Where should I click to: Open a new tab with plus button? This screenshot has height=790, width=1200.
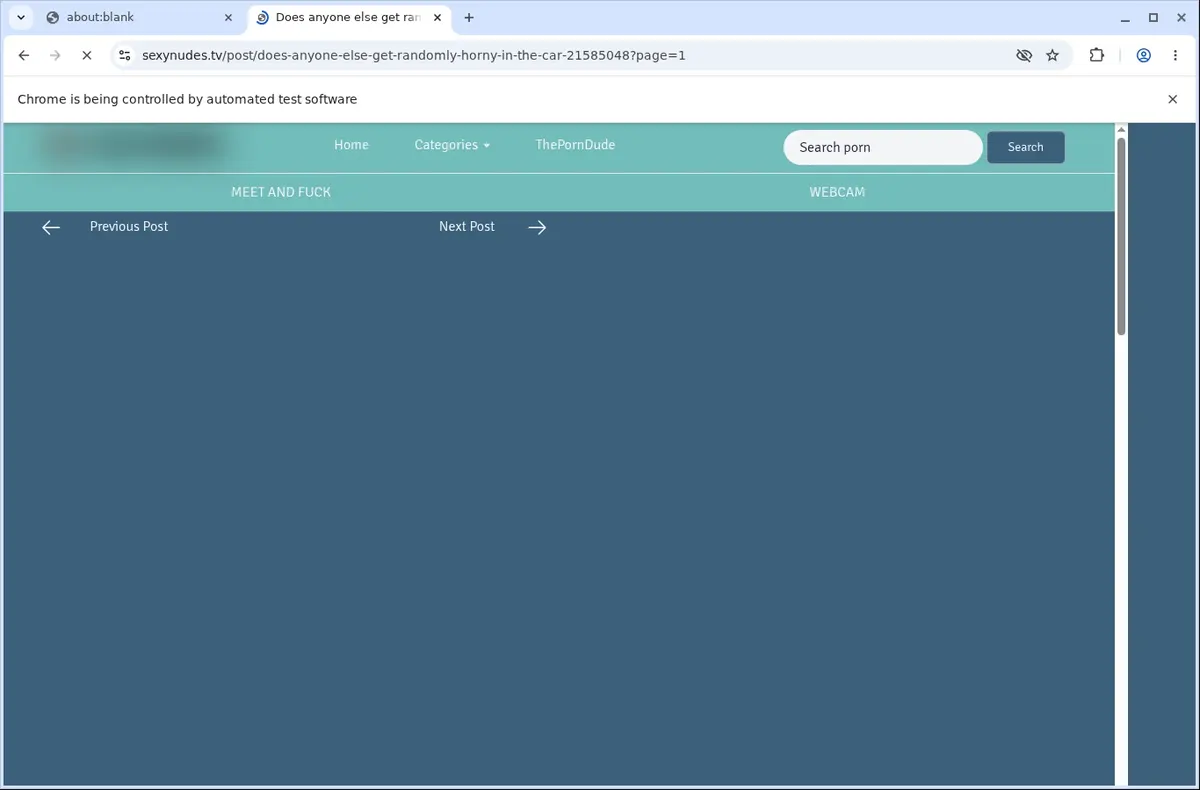point(469,17)
